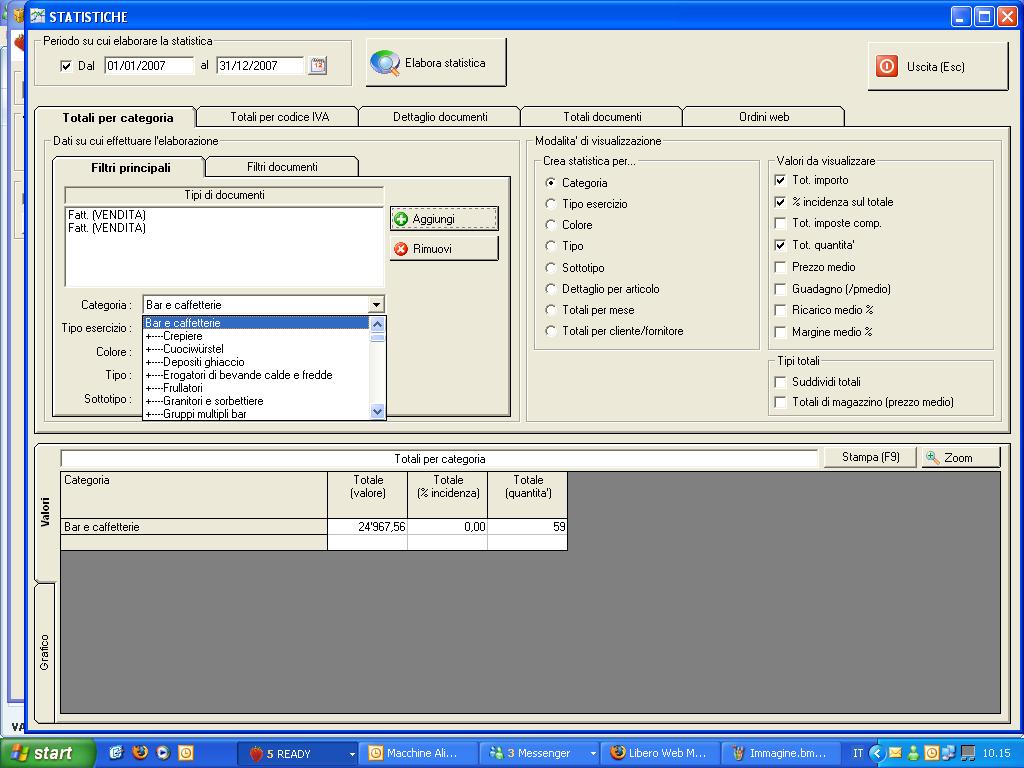Choose Cuociwürstel from category list
The width and height of the screenshot is (1024, 768).
256,349
